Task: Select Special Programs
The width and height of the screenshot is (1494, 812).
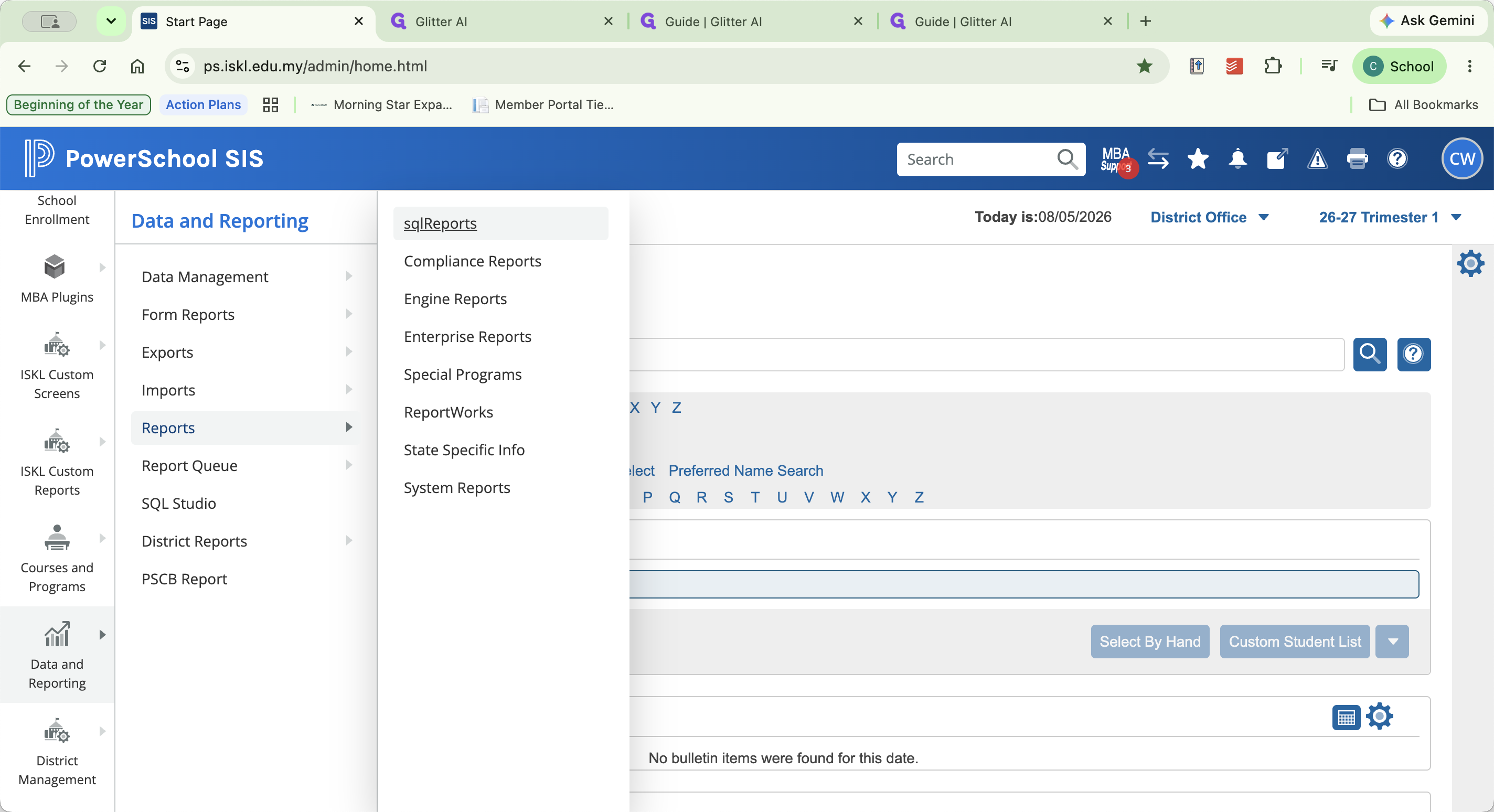Action: pyautogui.click(x=463, y=375)
